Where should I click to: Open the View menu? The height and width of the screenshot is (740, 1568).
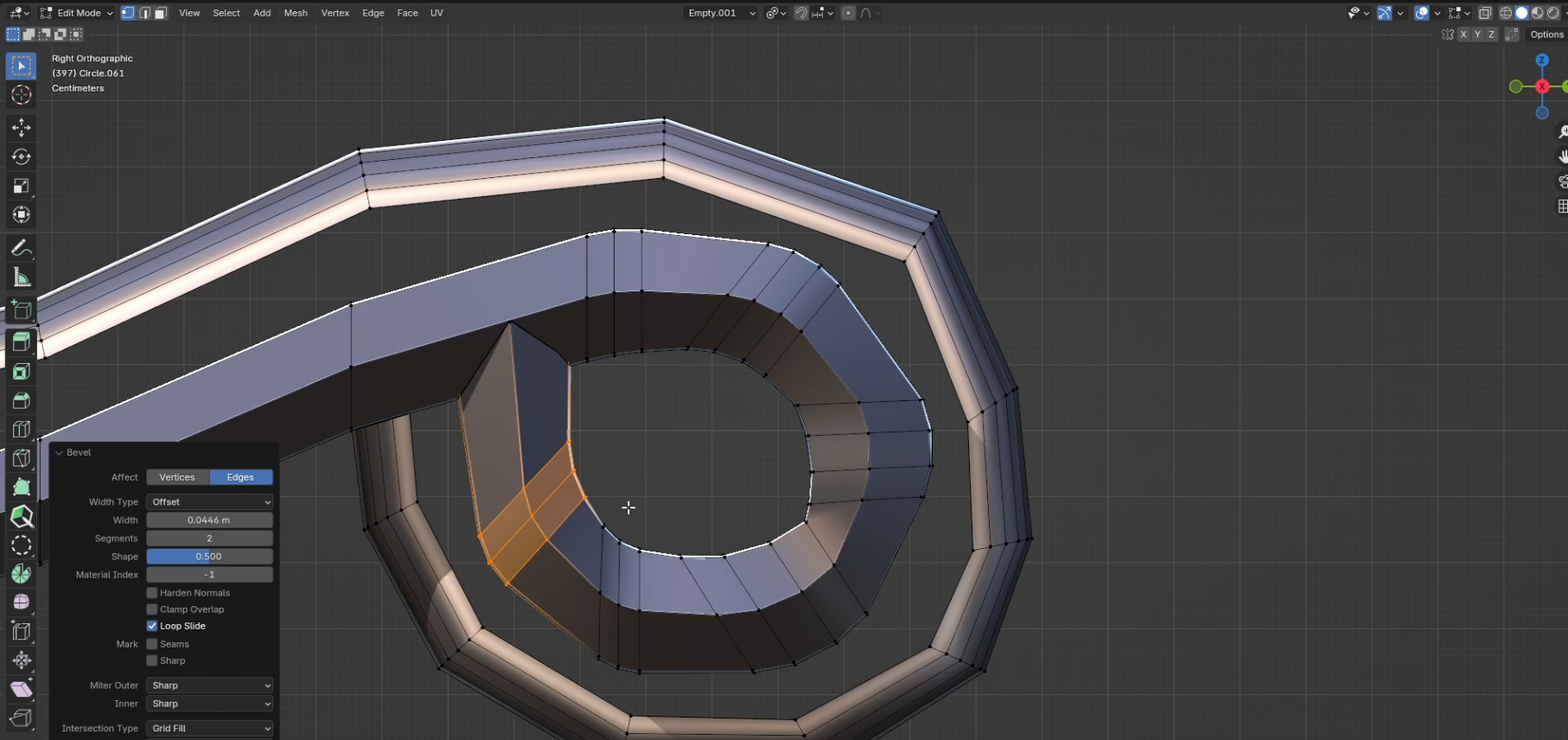click(x=189, y=13)
